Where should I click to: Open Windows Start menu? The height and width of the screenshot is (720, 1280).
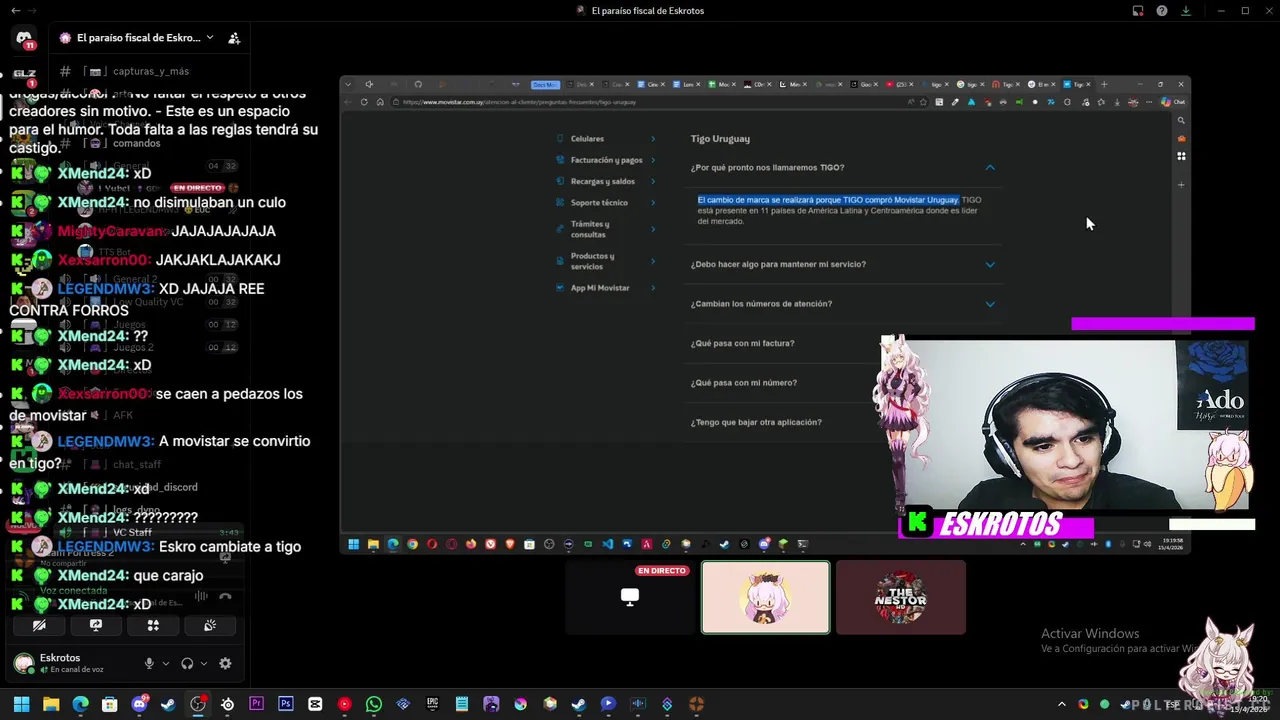21,704
